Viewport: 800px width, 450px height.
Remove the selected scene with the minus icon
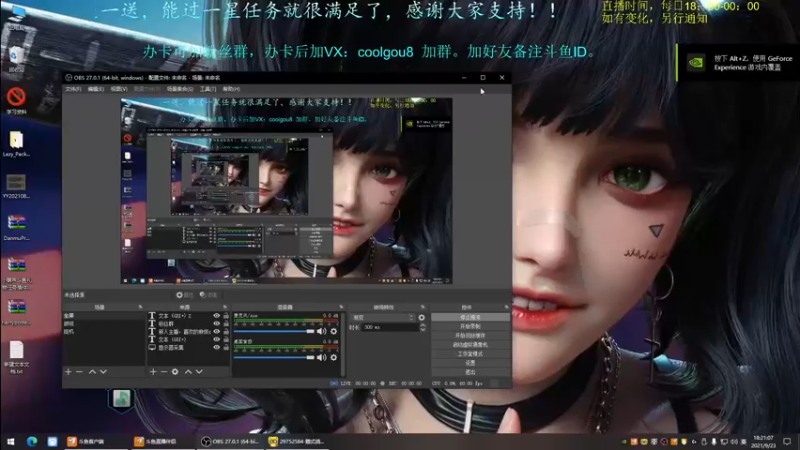(79, 372)
